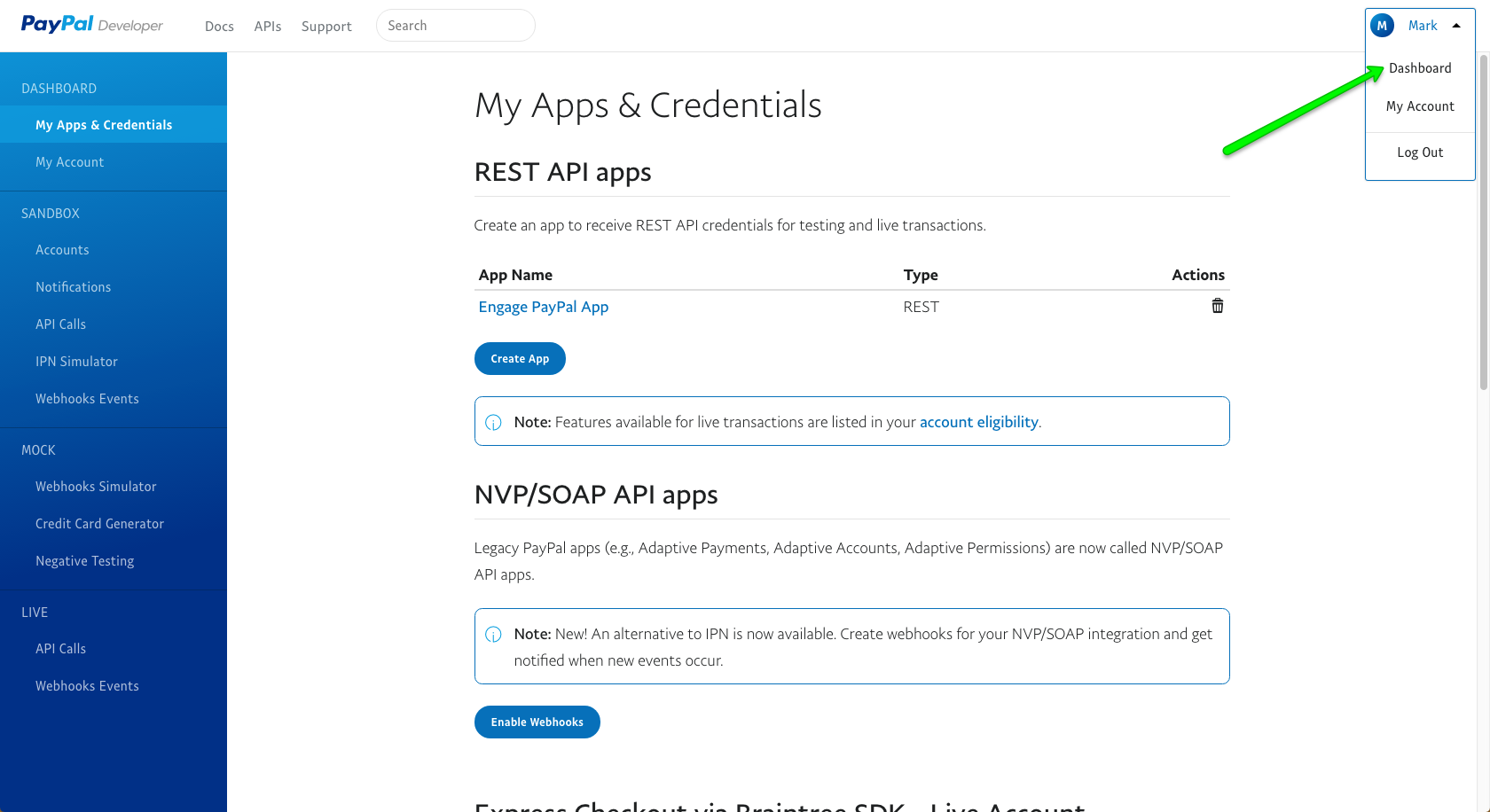Click the Mark username label
The height and width of the screenshot is (812, 1490).
(1423, 26)
